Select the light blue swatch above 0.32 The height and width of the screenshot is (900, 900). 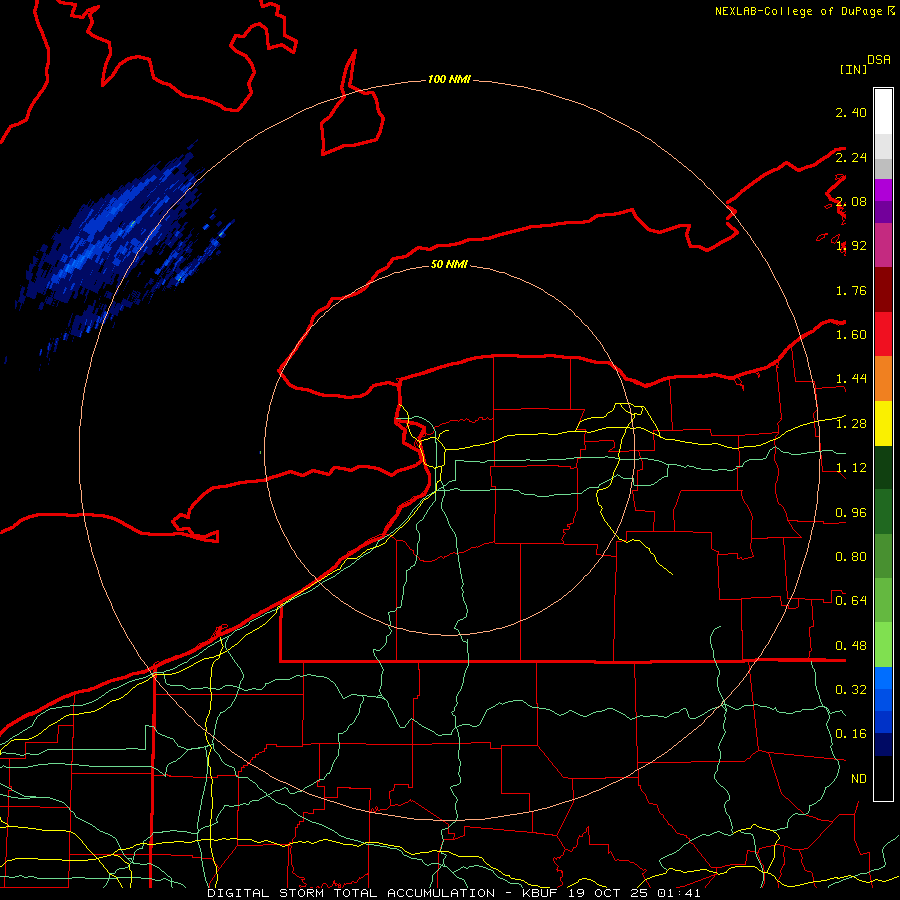(883, 678)
